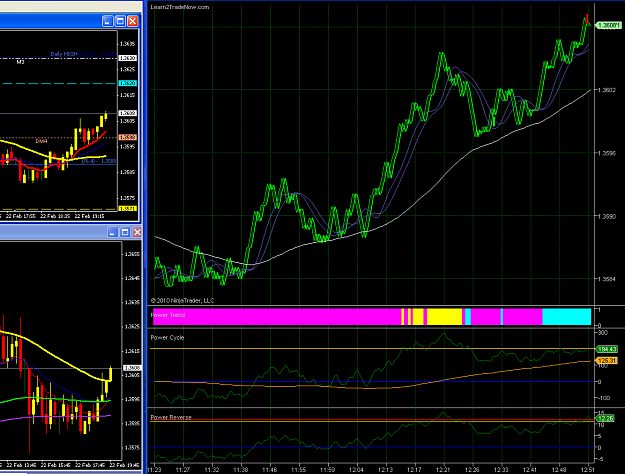Screen dimensions: 625x474
Task: Close the lower left chart window
Action: click(137, 232)
